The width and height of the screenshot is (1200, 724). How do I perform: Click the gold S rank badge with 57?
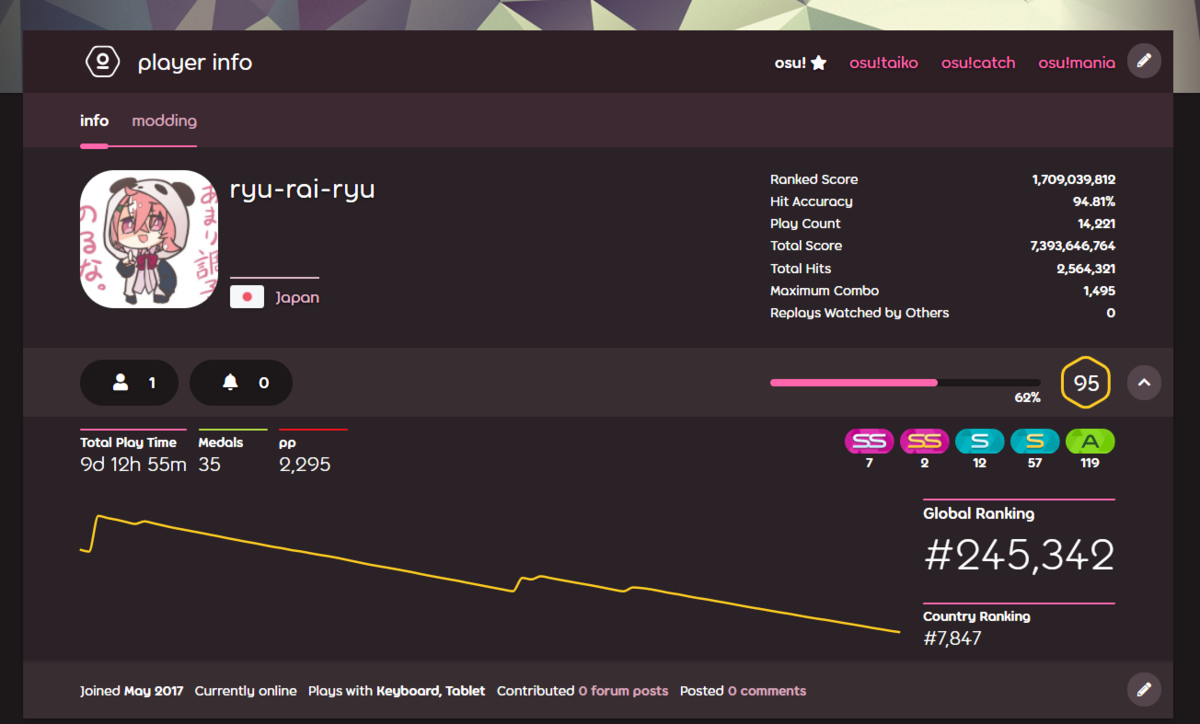[x=1035, y=441]
